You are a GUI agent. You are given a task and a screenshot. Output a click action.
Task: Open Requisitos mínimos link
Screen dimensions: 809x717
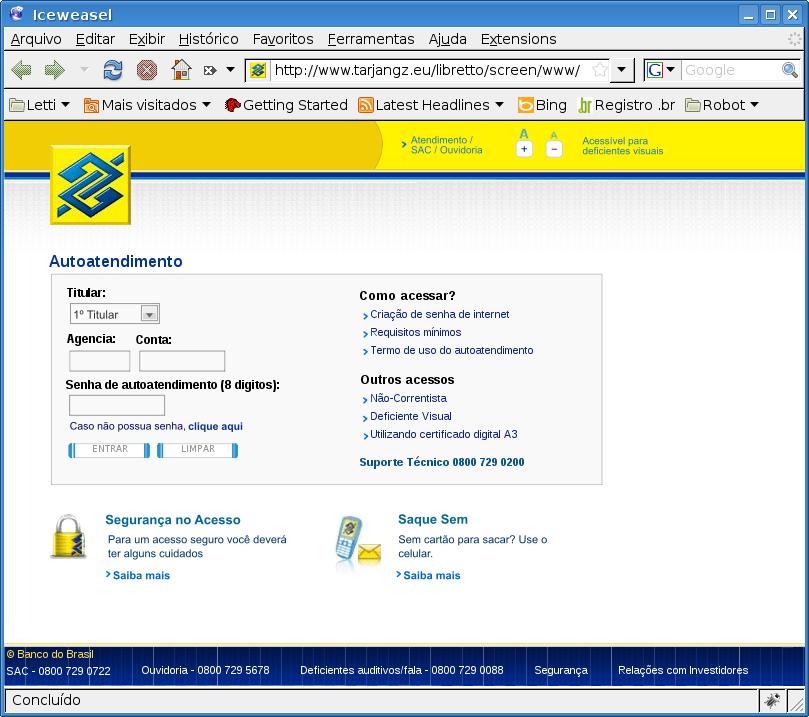(x=415, y=332)
